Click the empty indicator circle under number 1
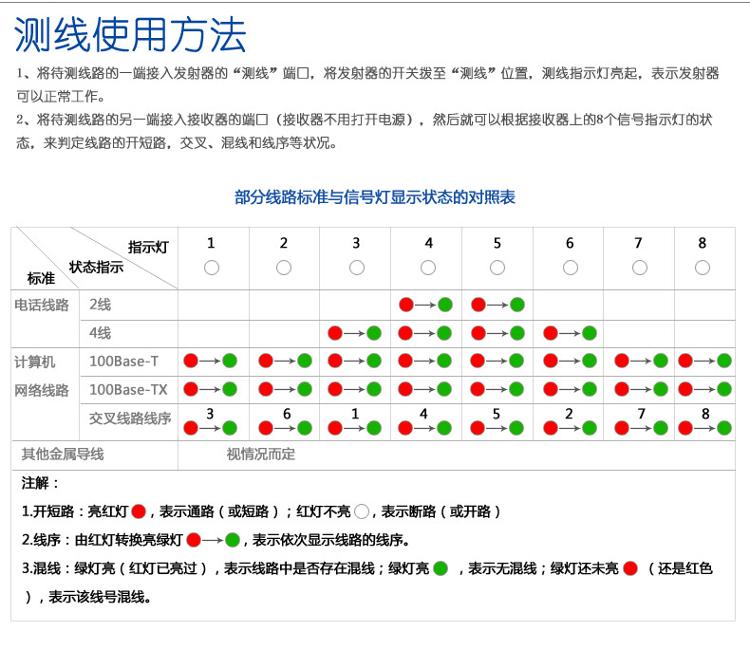 pyautogui.click(x=211, y=267)
